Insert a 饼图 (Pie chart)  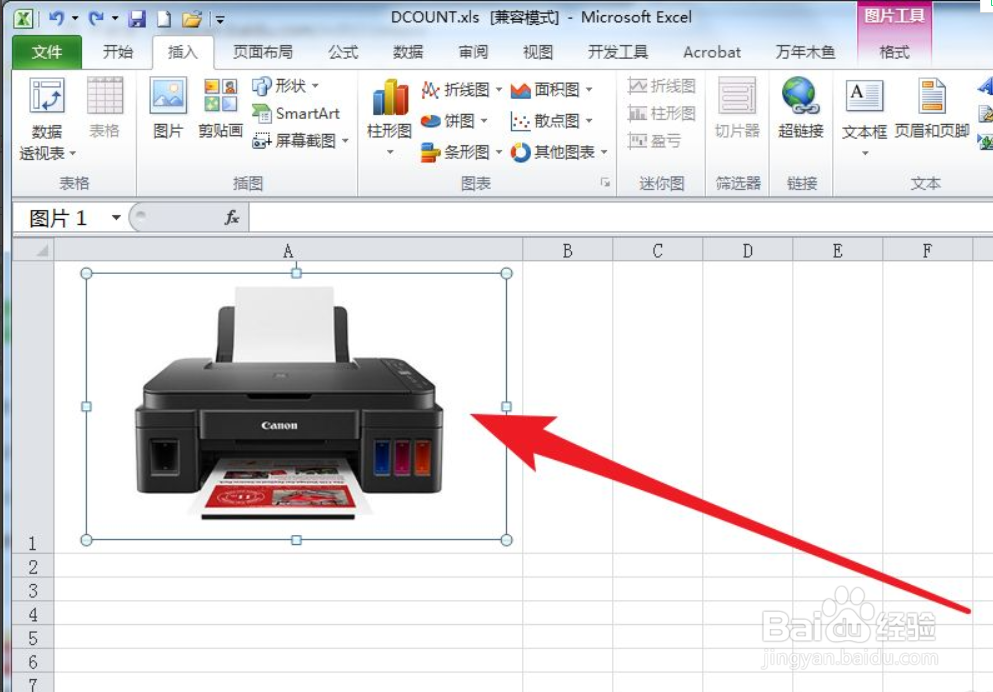point(454,120)
